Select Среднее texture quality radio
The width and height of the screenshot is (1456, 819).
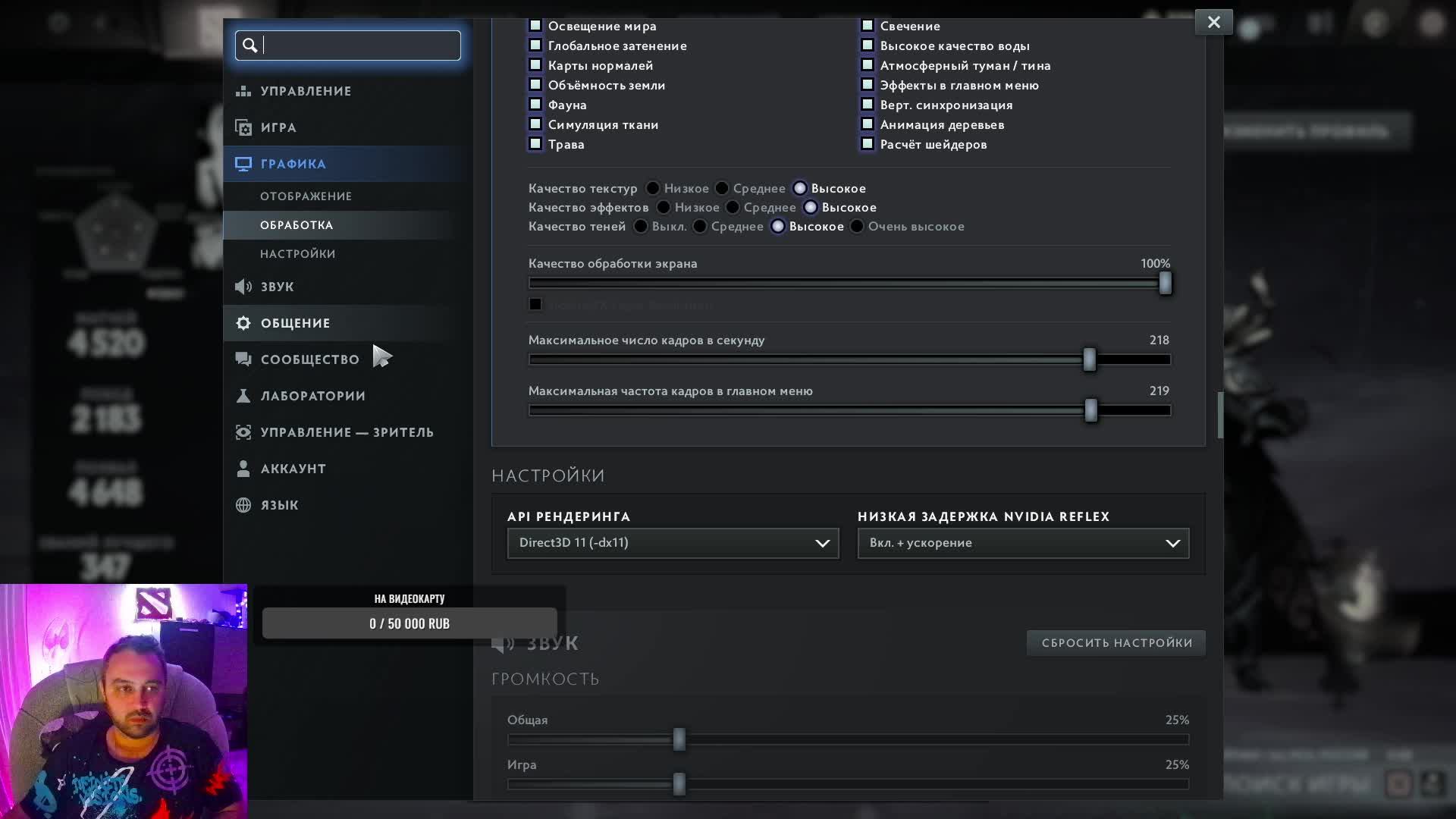[x=722, y=188]
